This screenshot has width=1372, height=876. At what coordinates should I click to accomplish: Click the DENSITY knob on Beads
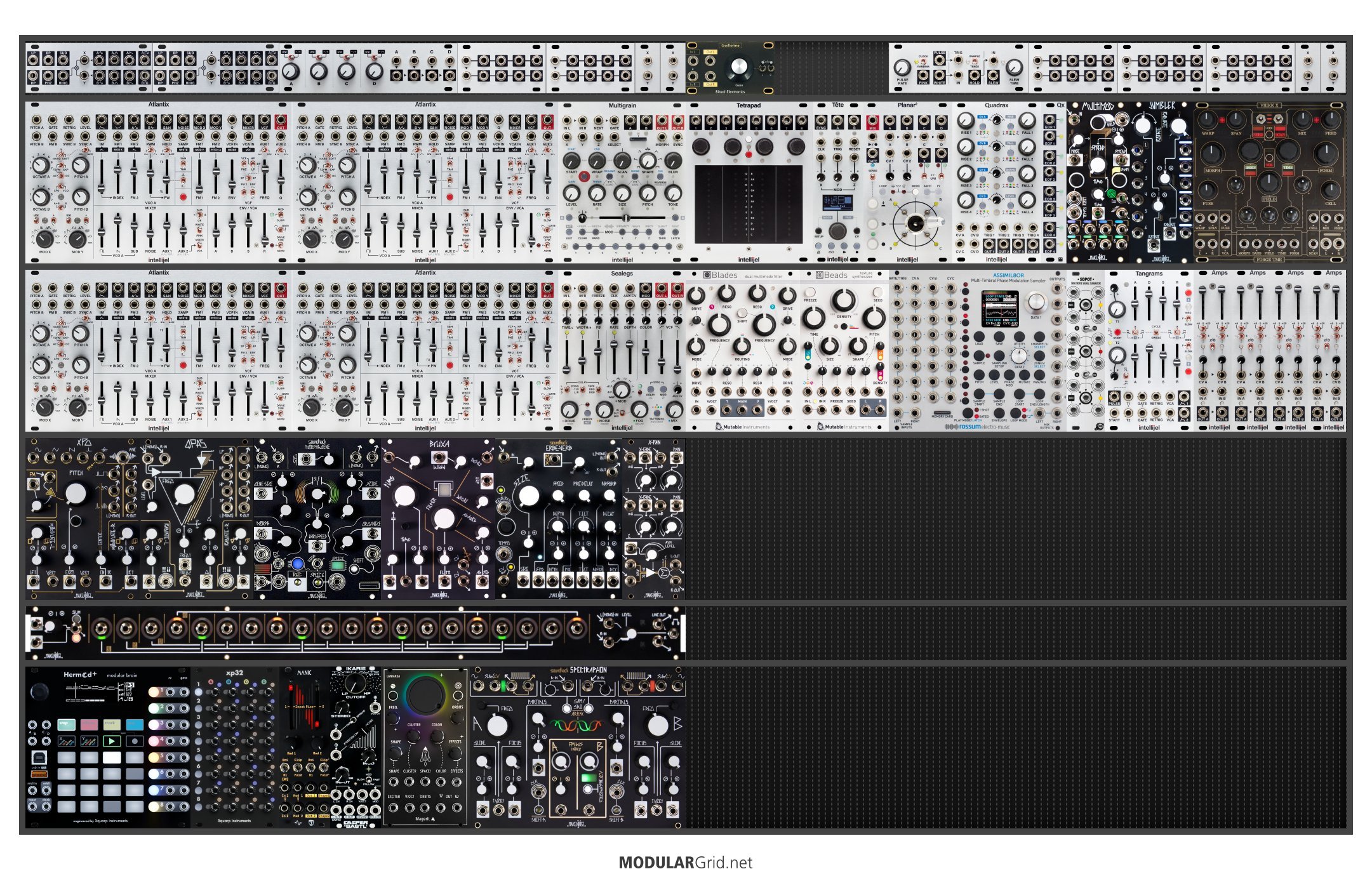point(844,300)
